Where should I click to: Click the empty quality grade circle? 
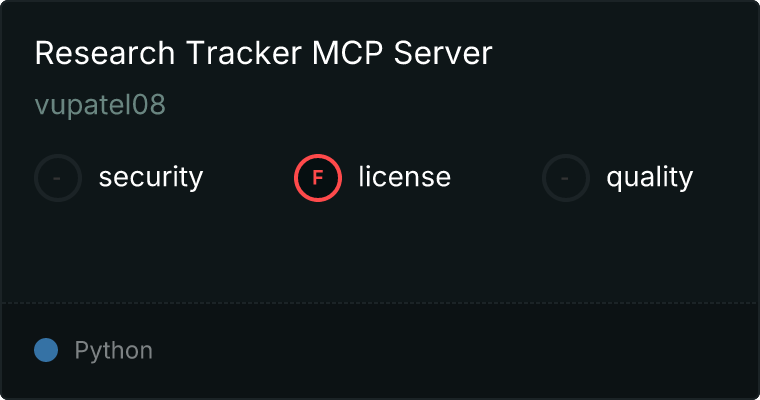tap(566, 178)
